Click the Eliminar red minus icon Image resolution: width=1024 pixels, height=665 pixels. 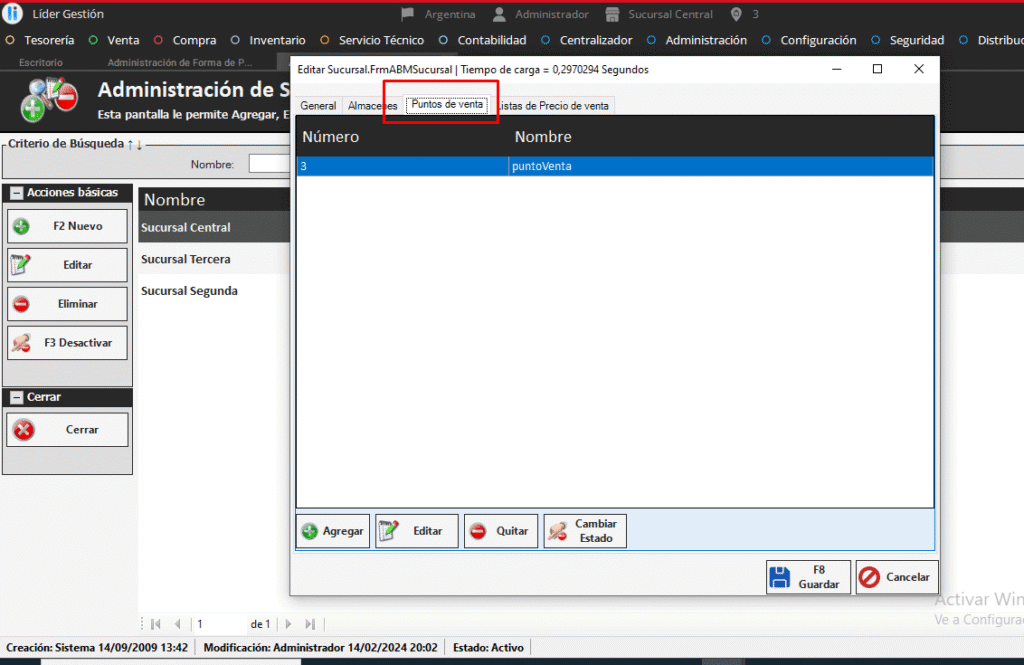pos(21,304)
